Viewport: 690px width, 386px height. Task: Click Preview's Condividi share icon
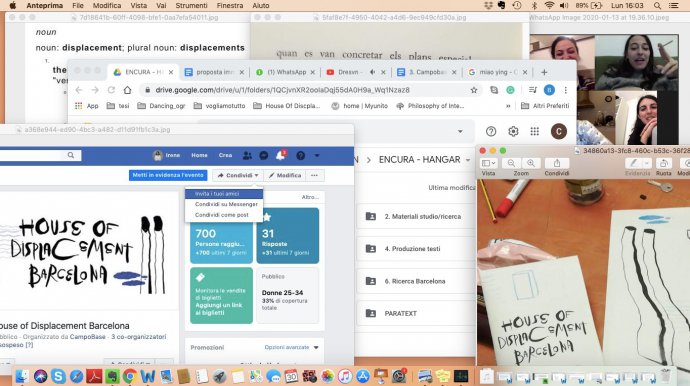click(557, 163)
